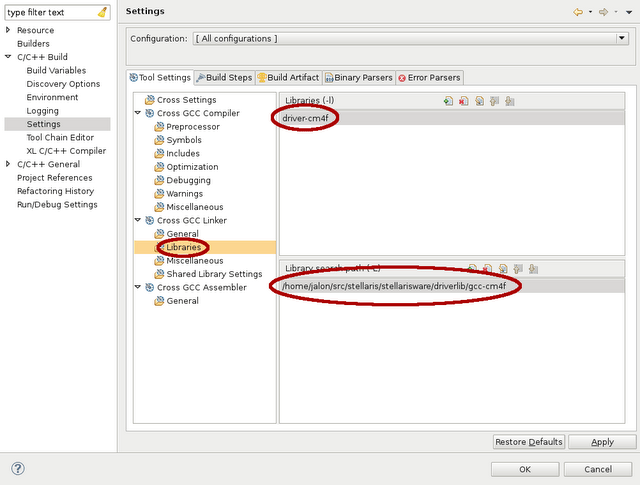Move the library down in Libraries (-l)

pos(510,101)
